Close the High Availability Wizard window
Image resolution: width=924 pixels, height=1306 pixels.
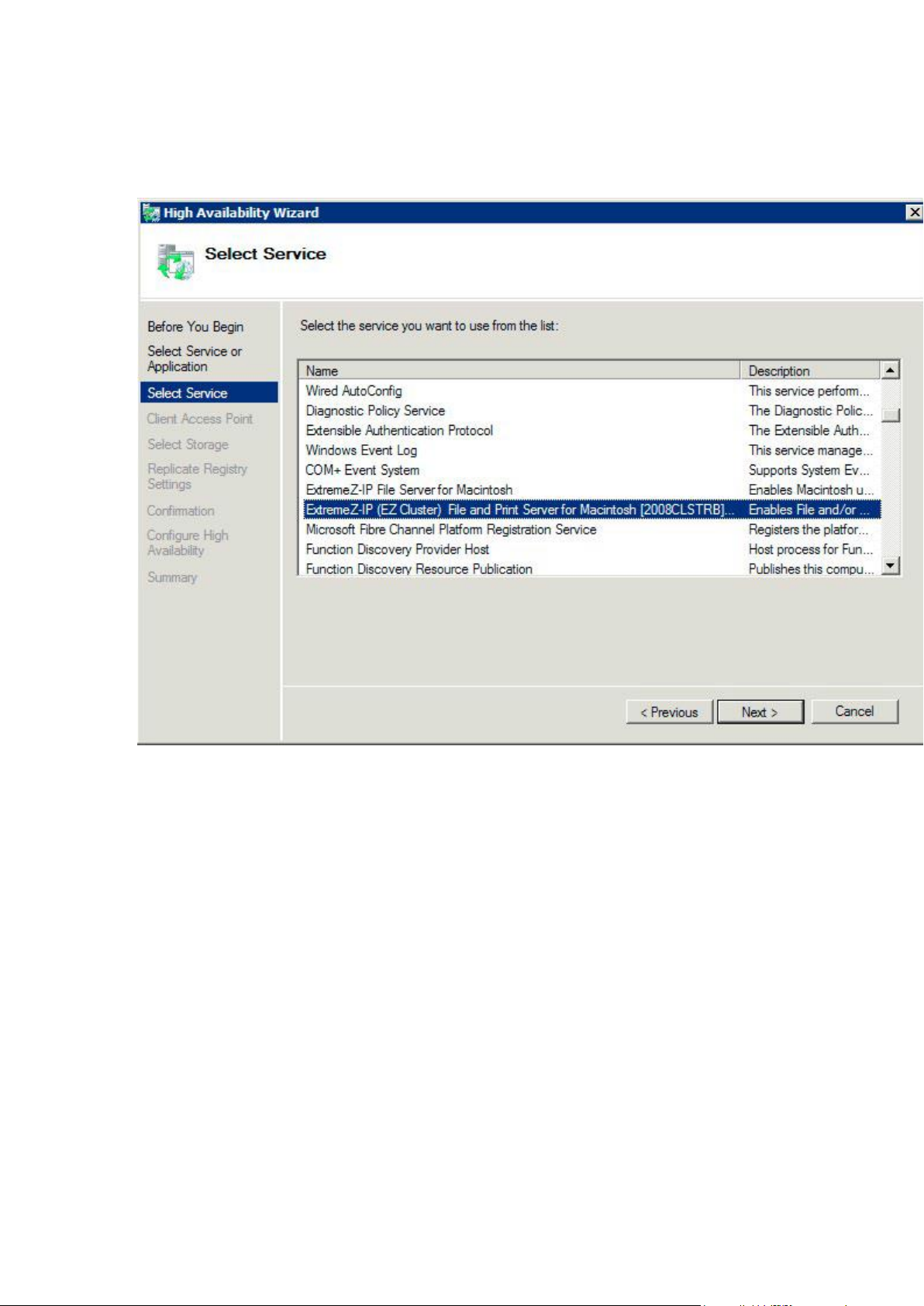(x=915, y=212)
